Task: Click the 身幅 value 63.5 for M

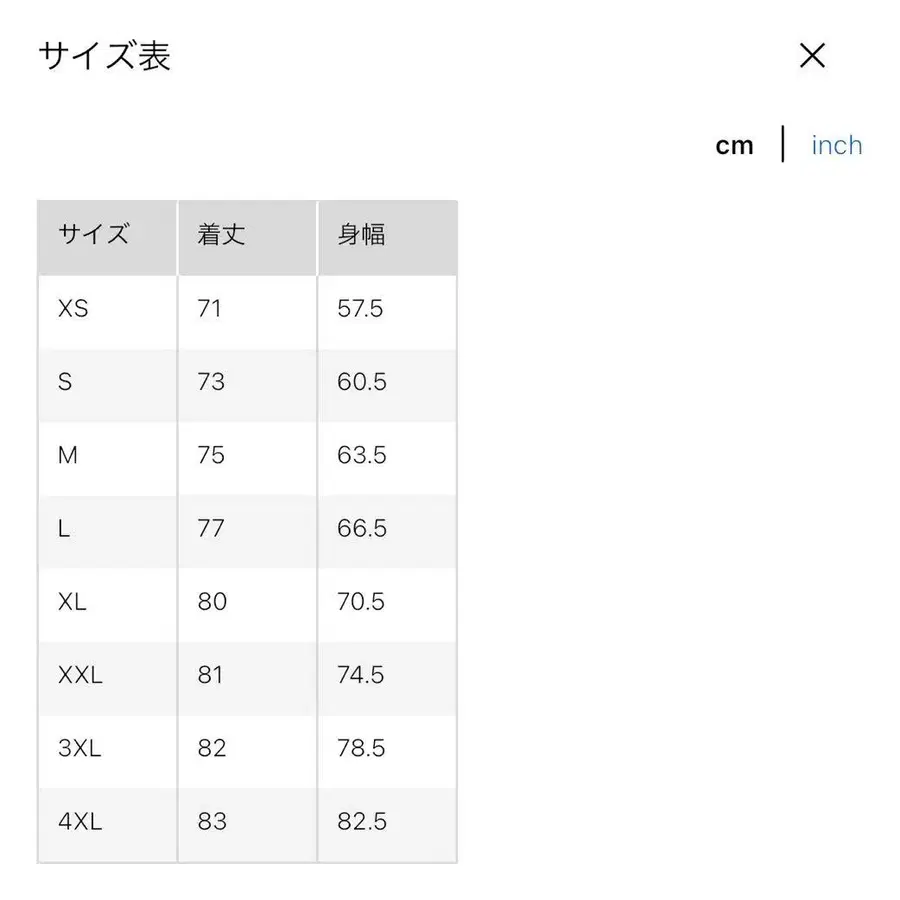Action: pos(360,456)
